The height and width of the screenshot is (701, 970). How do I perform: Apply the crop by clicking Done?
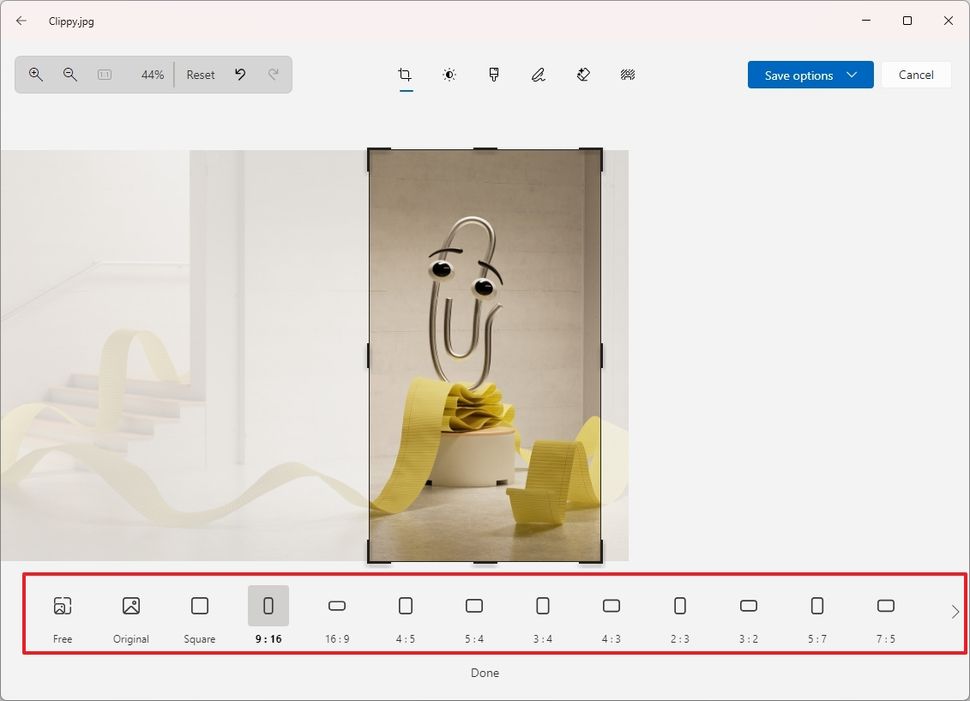point(485,672)
